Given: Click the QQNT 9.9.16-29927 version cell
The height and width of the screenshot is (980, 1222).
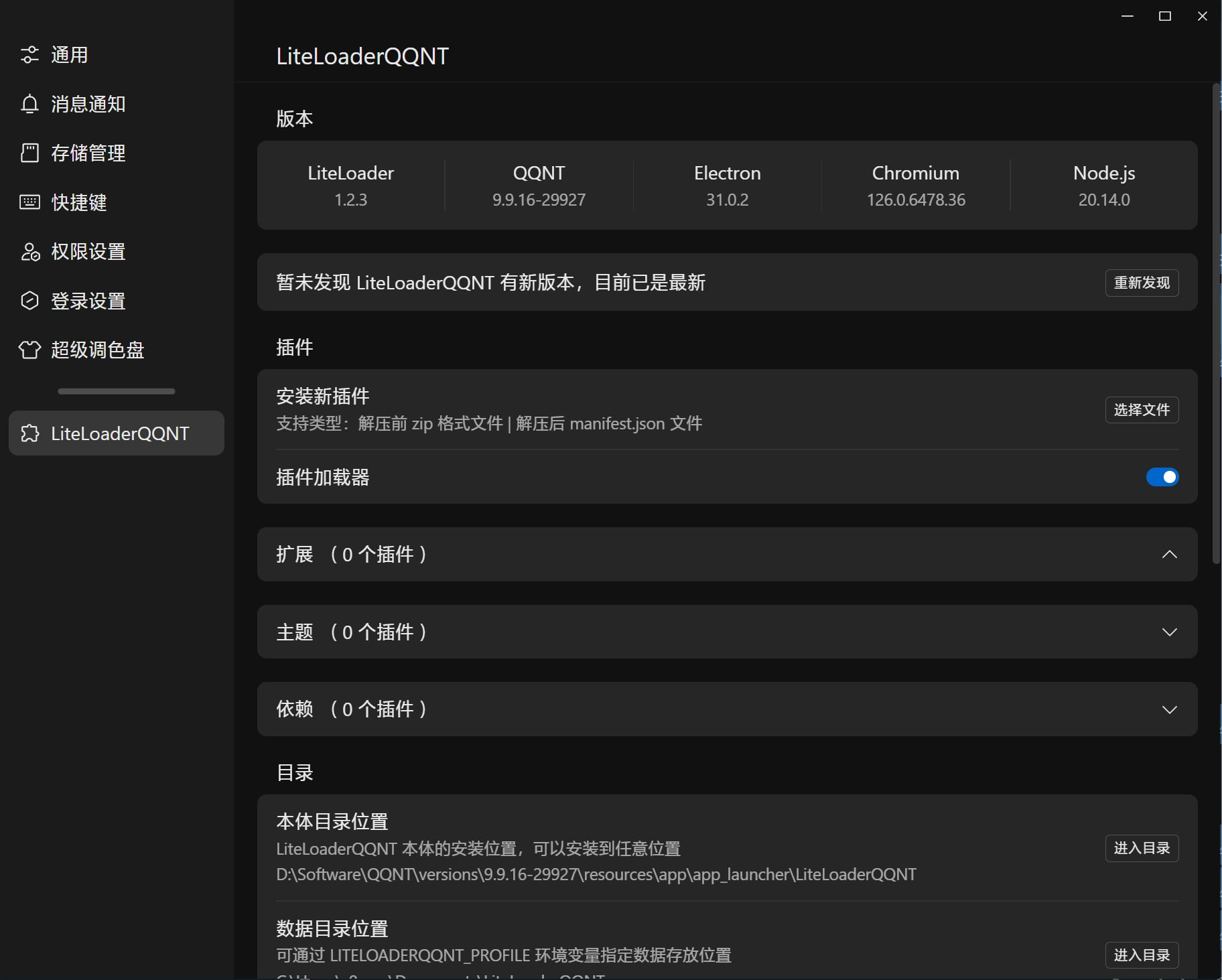Looking at the screenshot, I should click(539, 186).
